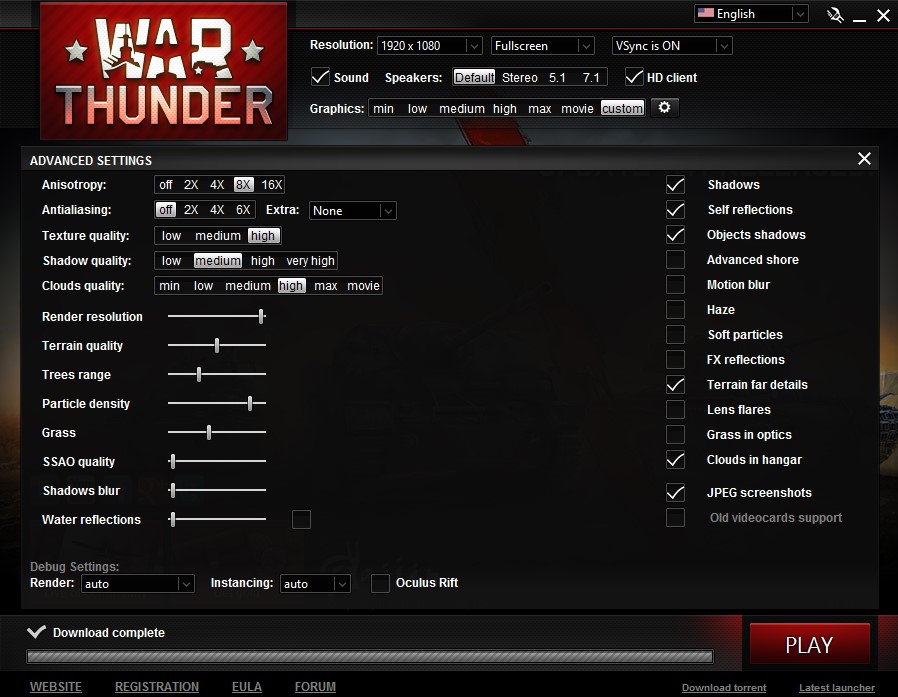Check the Oculus Rift box

[x=380, y=583]
